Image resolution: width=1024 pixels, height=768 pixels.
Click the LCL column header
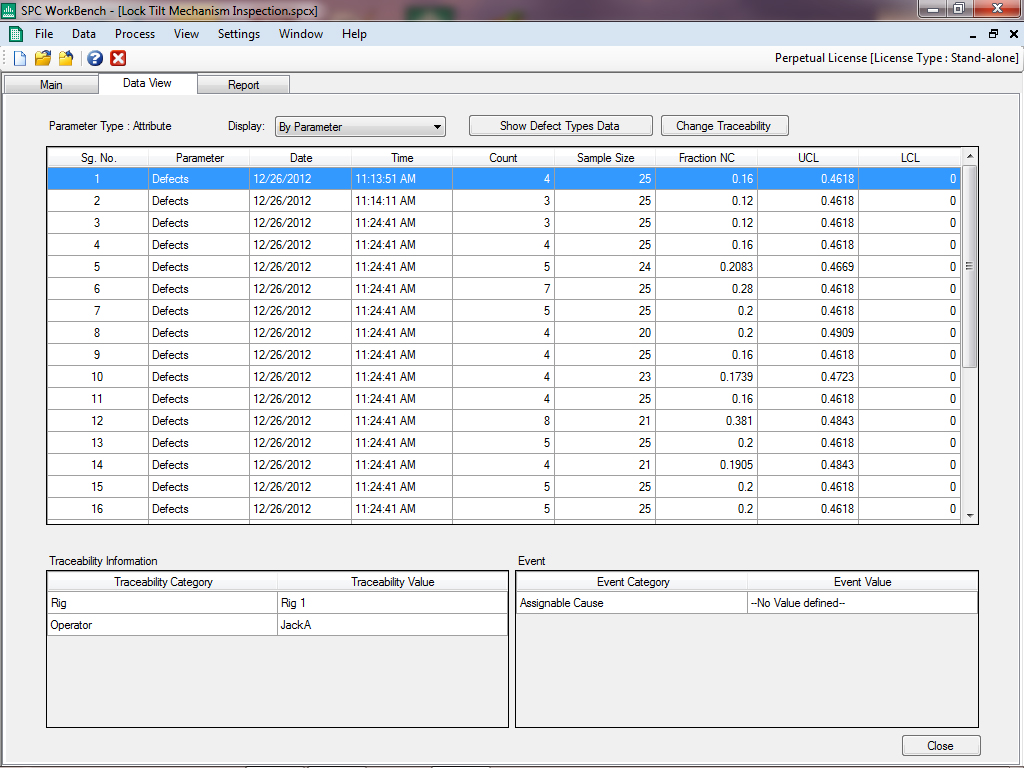[910, 158]
